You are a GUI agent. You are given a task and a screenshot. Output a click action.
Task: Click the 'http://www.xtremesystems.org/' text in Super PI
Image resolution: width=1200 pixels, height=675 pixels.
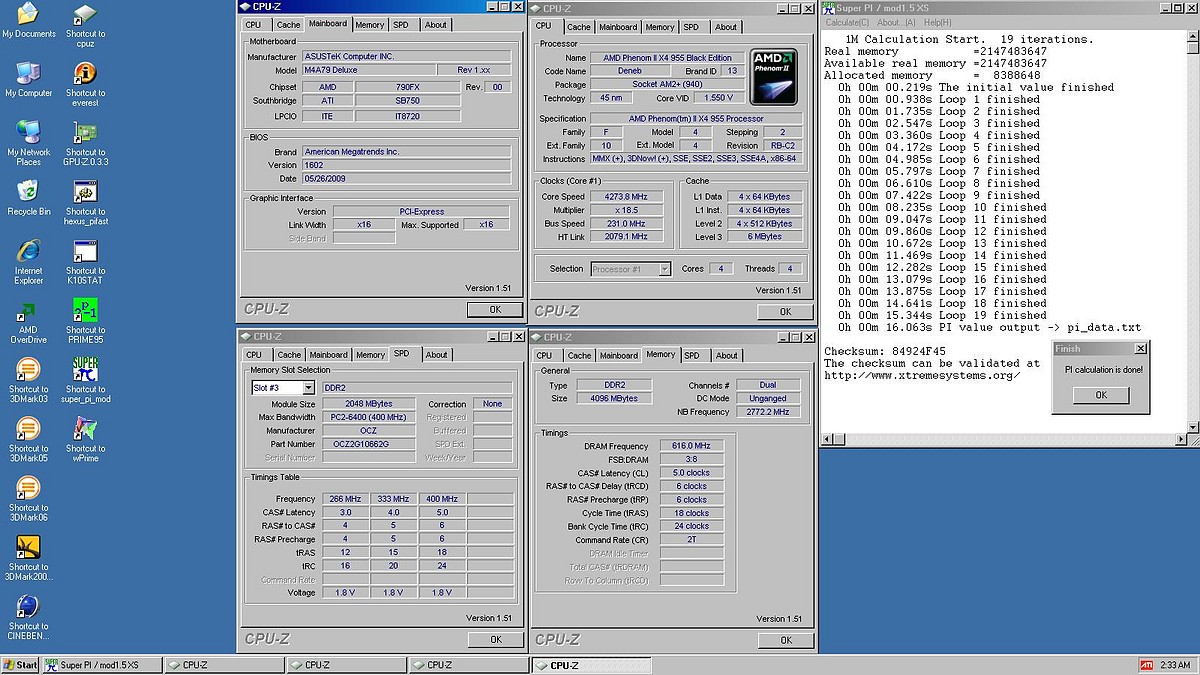click(x=922, y=375)
